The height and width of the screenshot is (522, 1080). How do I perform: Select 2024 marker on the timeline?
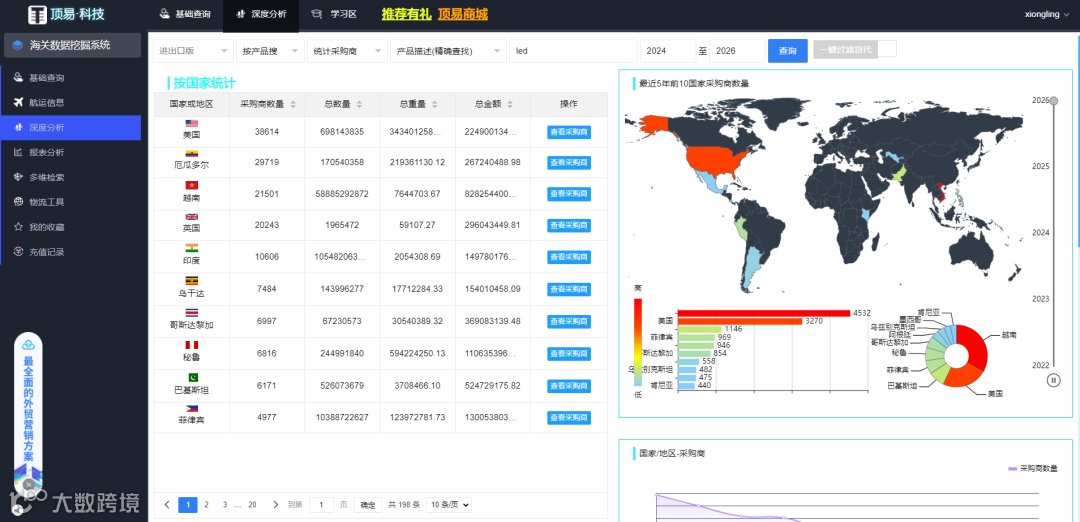coord(1040,233)
